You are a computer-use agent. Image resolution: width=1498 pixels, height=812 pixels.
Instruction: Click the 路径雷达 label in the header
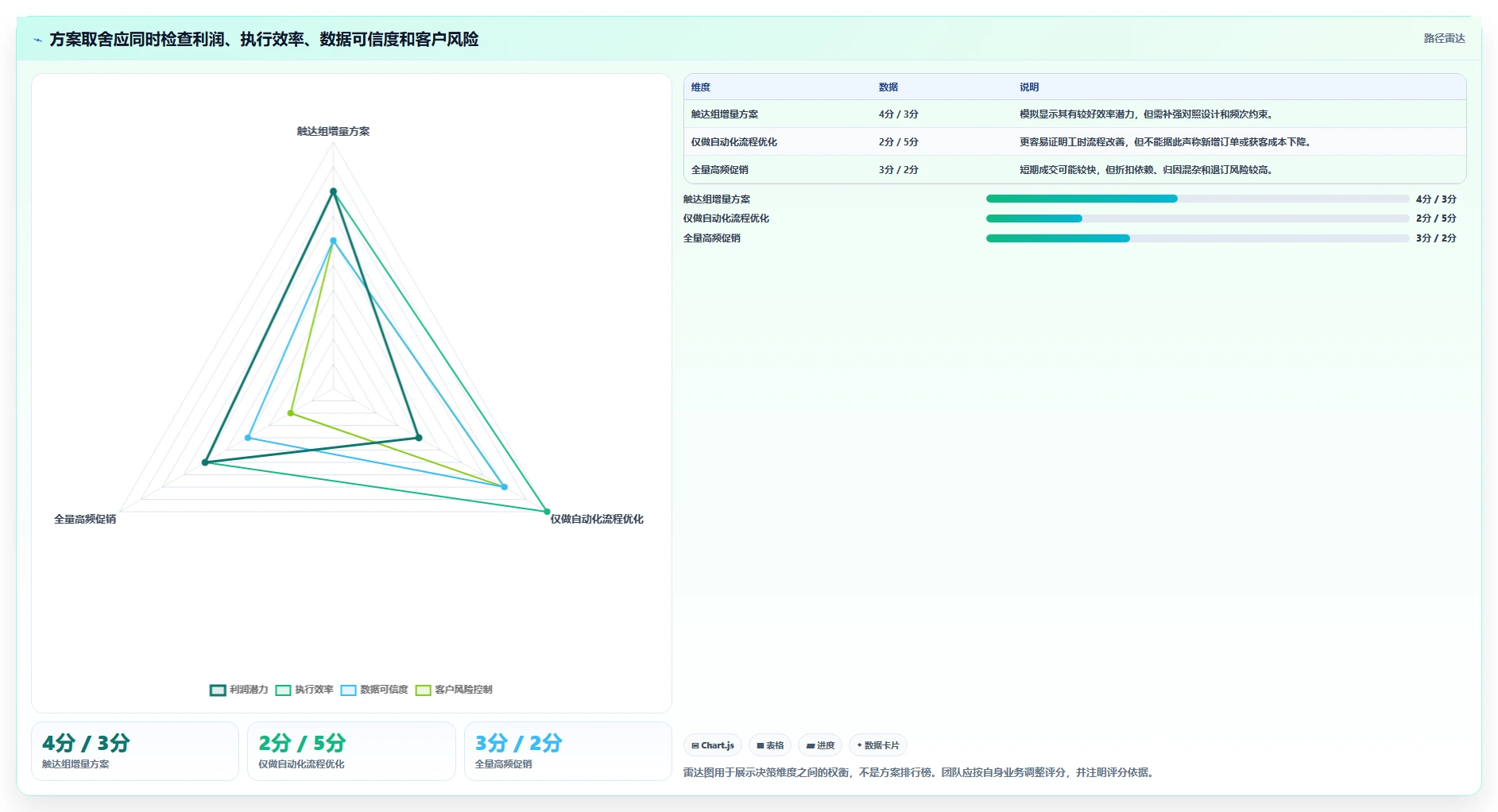pos(1444,38)
